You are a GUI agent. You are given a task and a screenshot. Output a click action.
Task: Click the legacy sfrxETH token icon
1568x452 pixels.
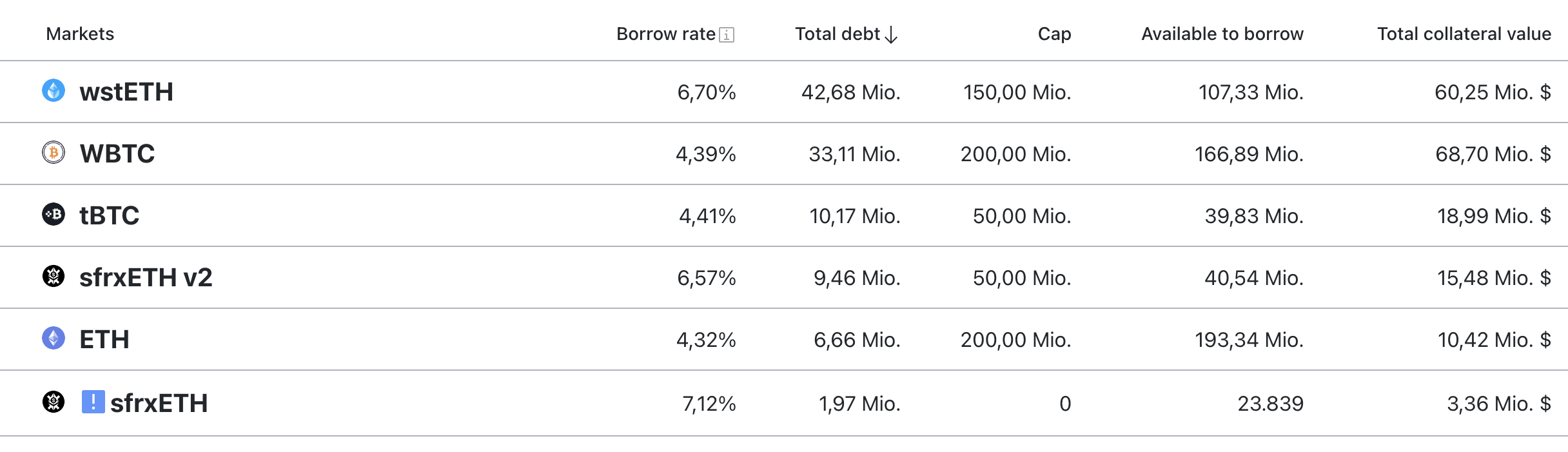[54, 402]
